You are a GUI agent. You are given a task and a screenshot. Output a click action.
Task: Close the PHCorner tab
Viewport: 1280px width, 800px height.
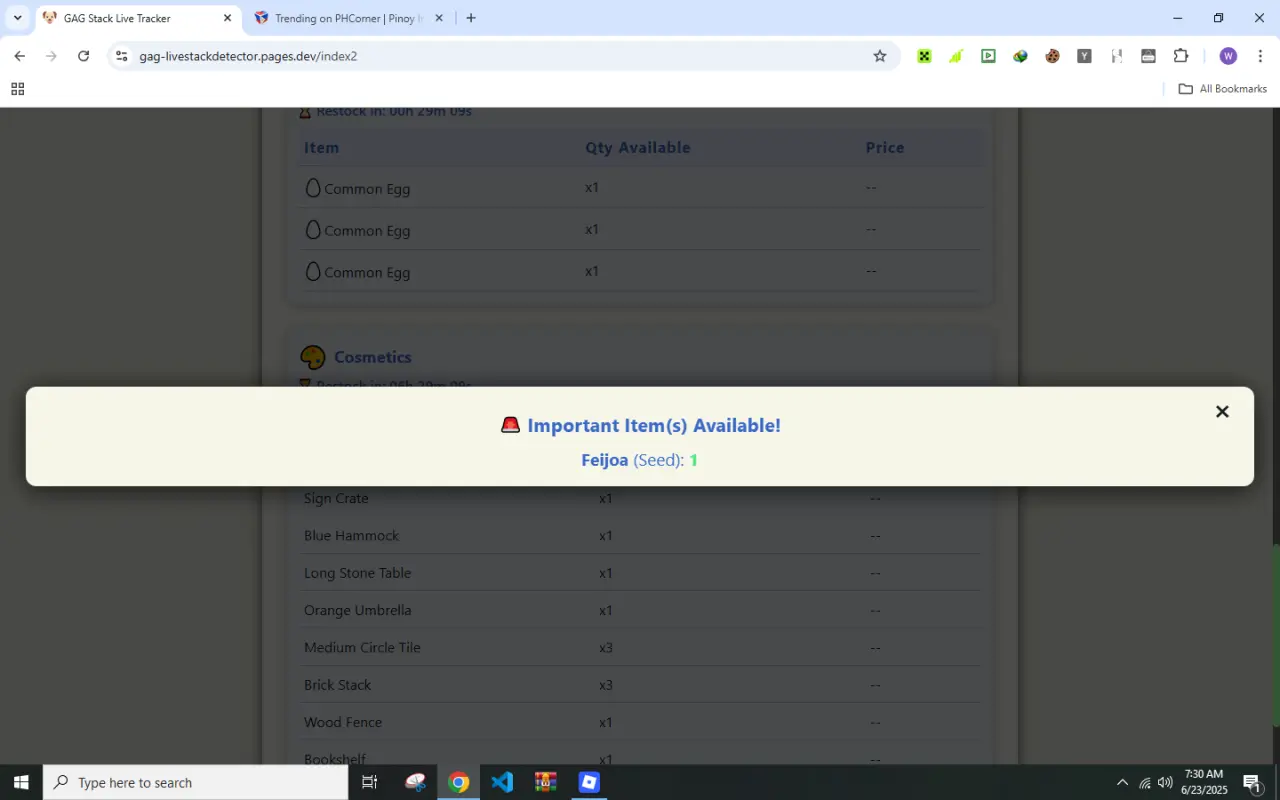438,18
